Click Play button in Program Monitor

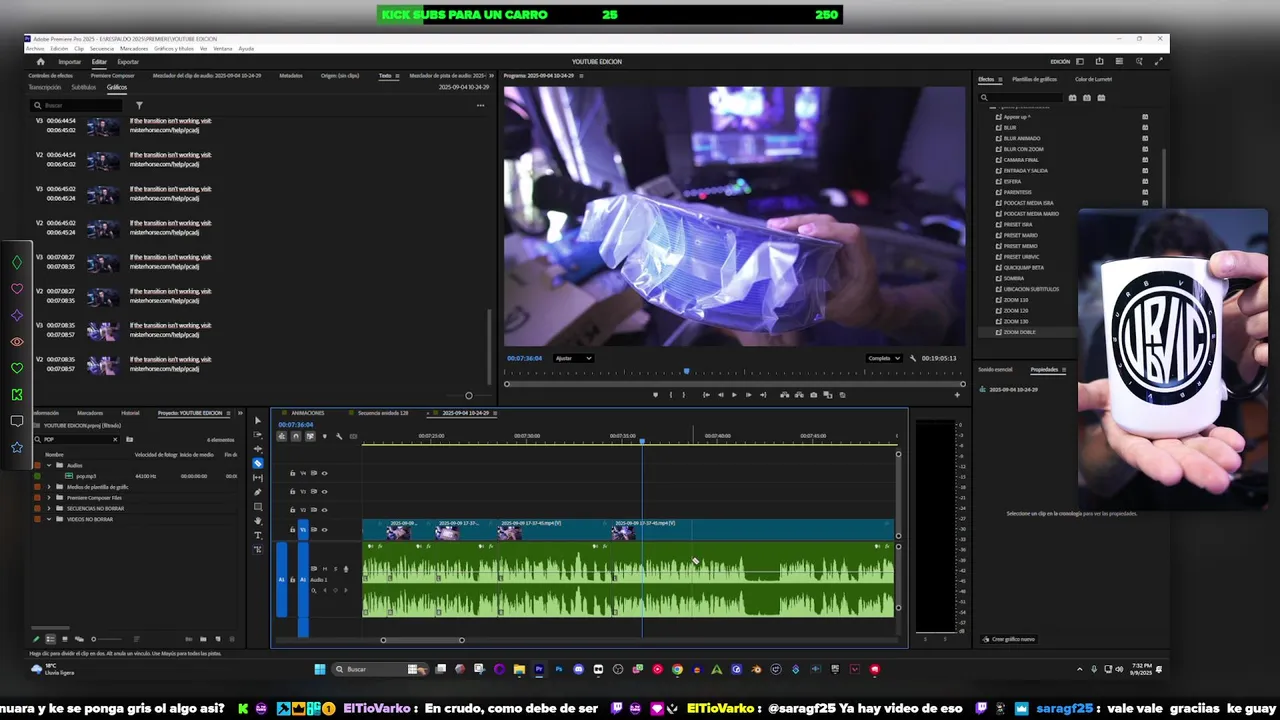click(x=734, y=395)
